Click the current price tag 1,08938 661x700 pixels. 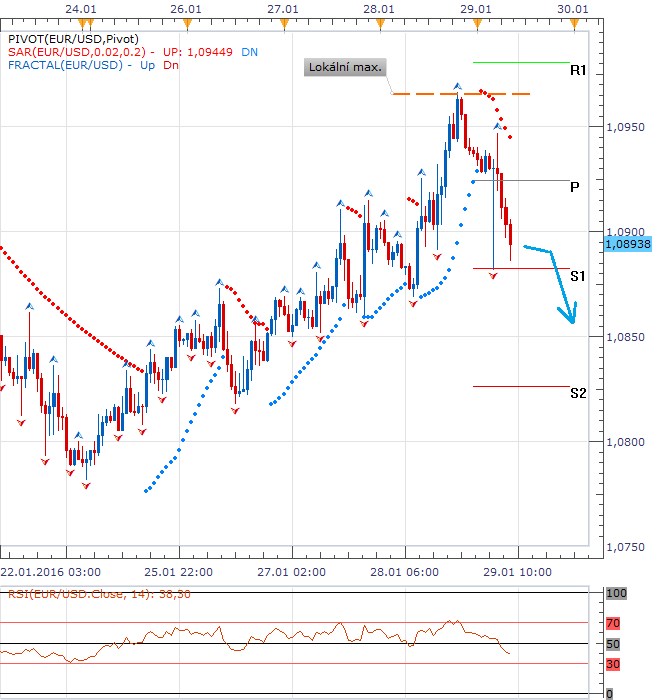point(629,243)
